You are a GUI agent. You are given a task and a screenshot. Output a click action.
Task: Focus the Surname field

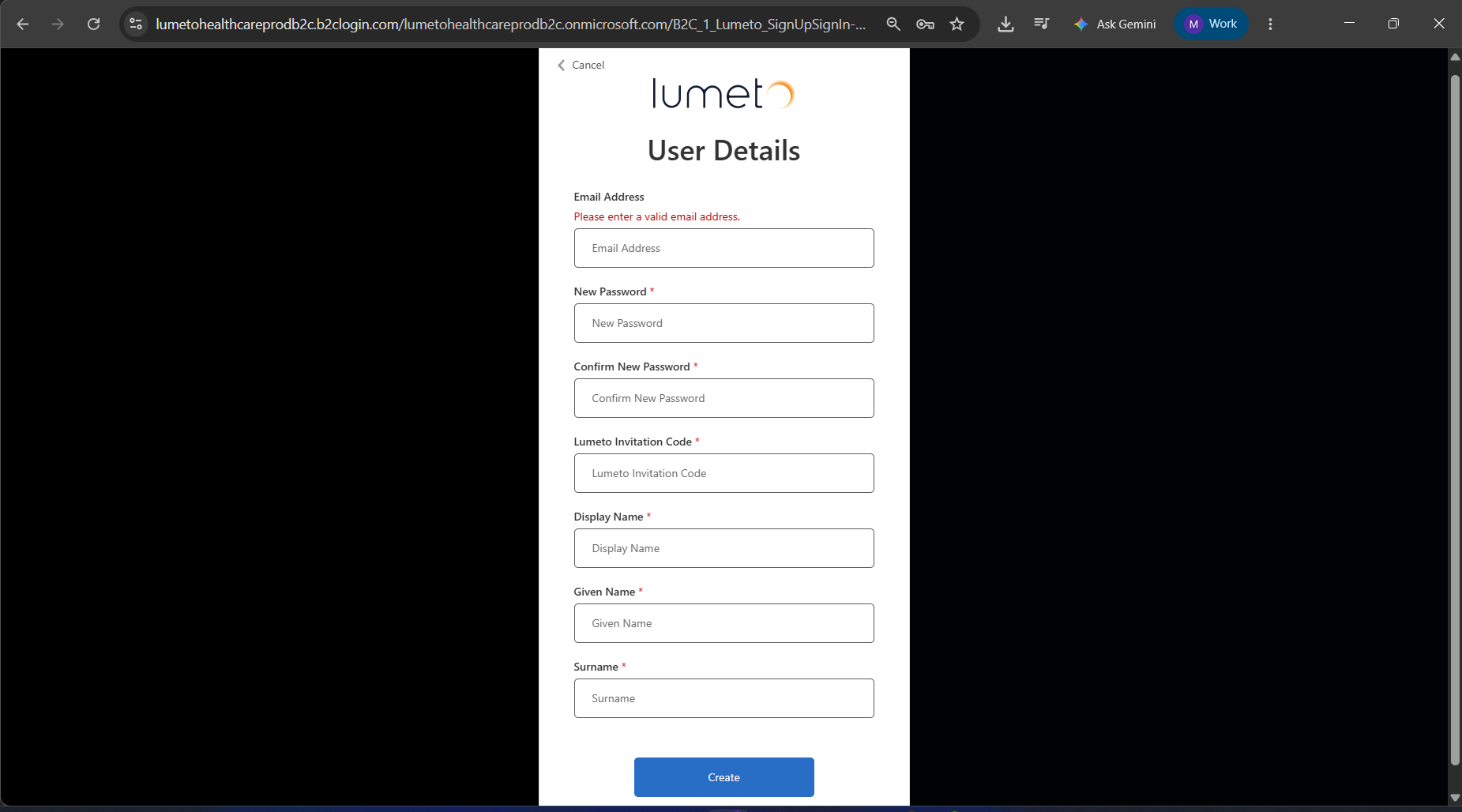click(x=723, y=698)
